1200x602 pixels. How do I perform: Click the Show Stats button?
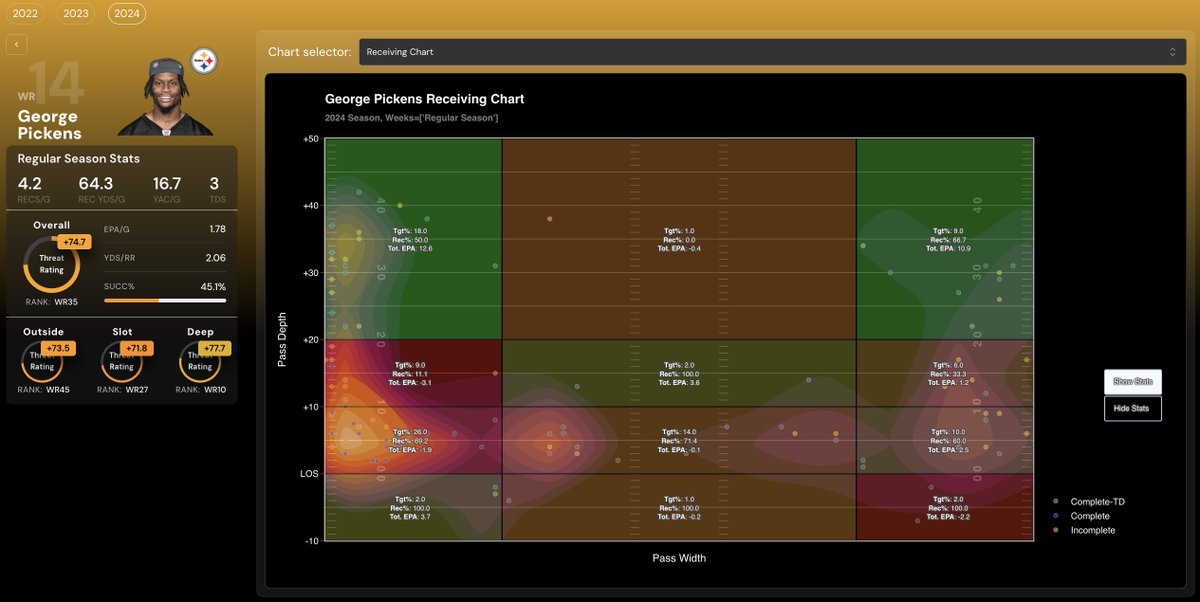pos(1133,382)
